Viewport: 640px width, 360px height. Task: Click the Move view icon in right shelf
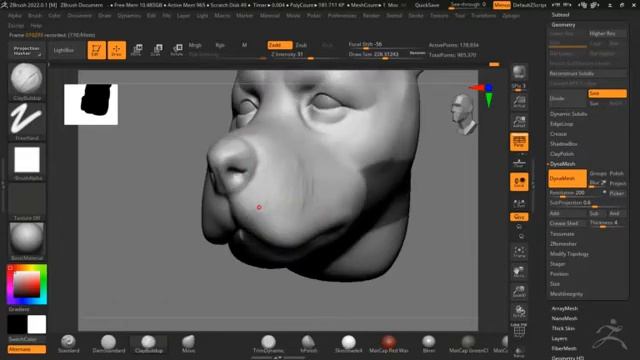pos(519,271)
